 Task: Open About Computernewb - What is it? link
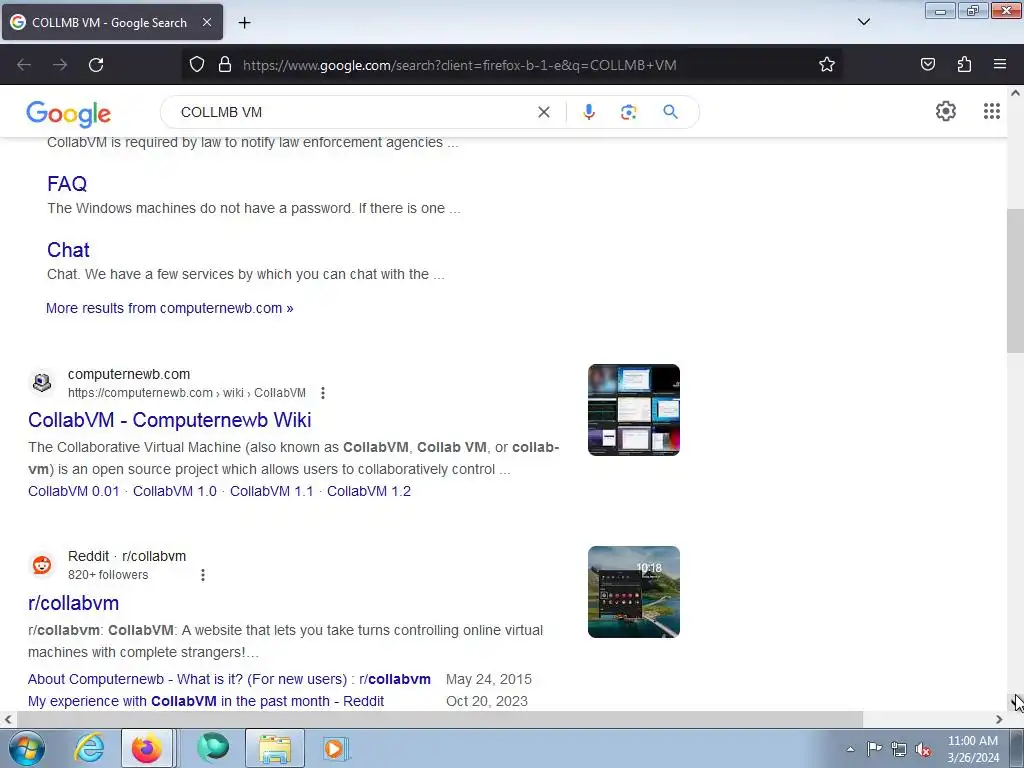coord(229,679)
